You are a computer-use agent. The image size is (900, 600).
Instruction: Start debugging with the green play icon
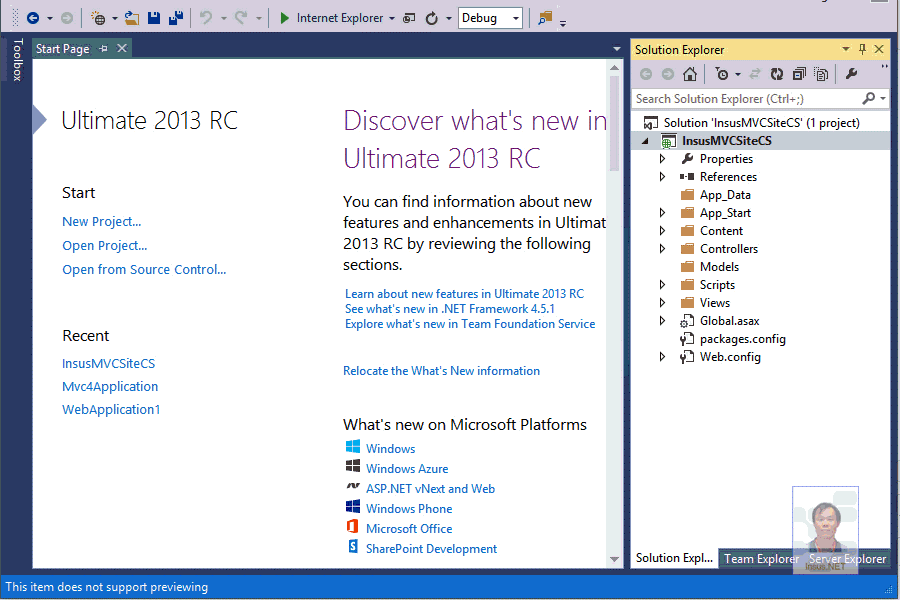coord(284,18)
